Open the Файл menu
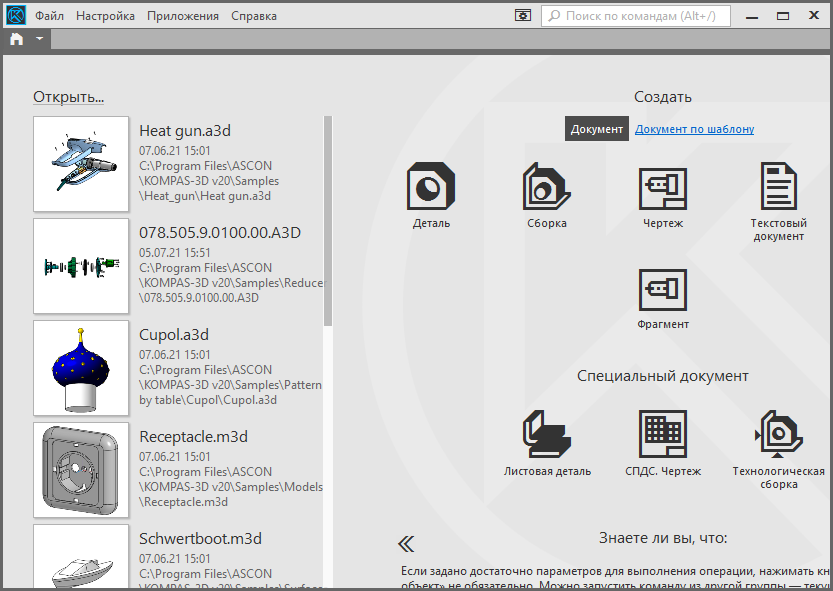The height and width of the screenshot is (591, 833). point(49,16)
